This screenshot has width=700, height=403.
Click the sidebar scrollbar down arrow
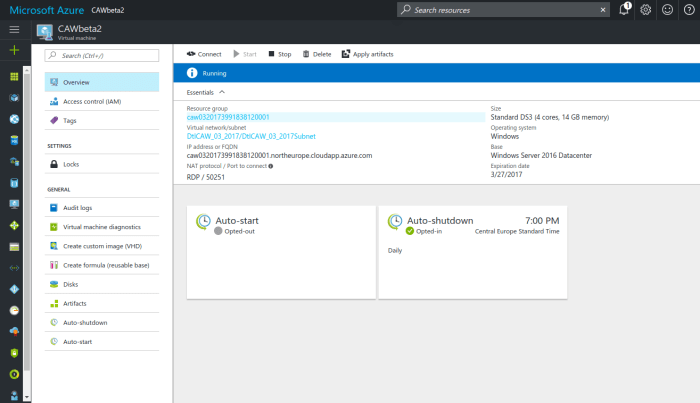click(x=27, y=397)
